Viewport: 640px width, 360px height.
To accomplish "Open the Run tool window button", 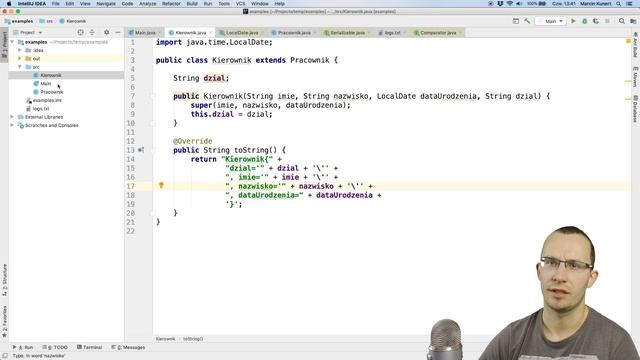I will (23, 347).
